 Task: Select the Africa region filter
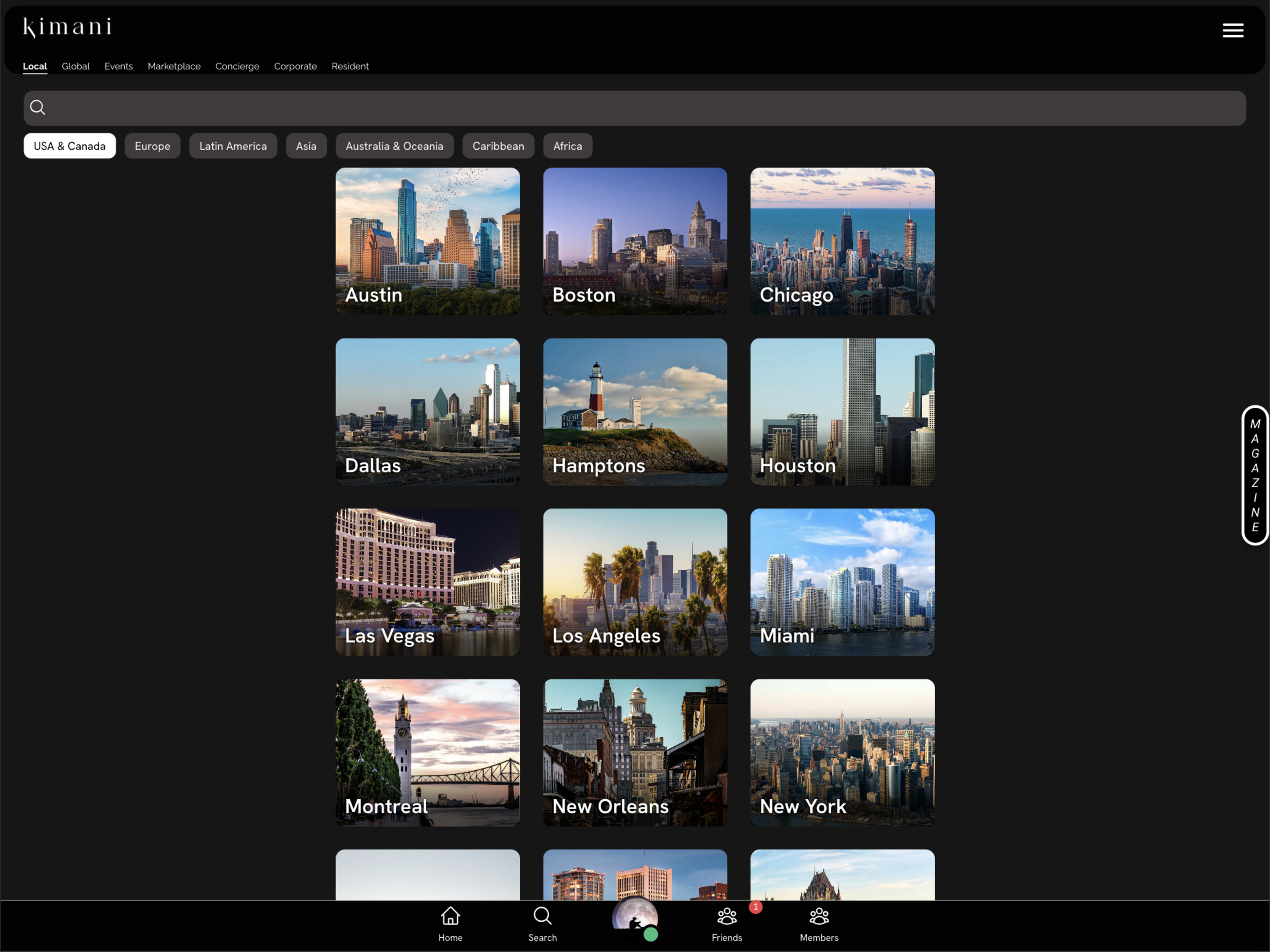[567, 146]
